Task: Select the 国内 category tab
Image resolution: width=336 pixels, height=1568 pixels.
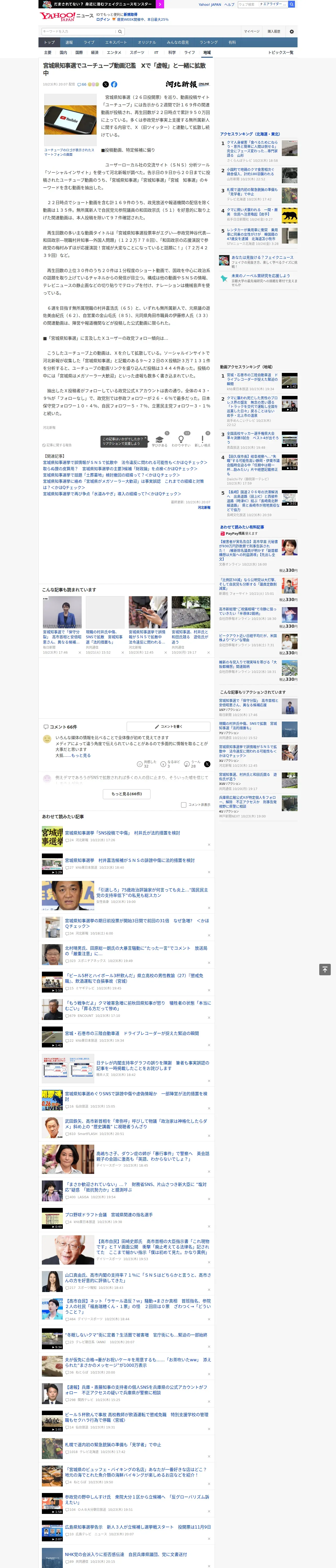Action: [63, 52]
